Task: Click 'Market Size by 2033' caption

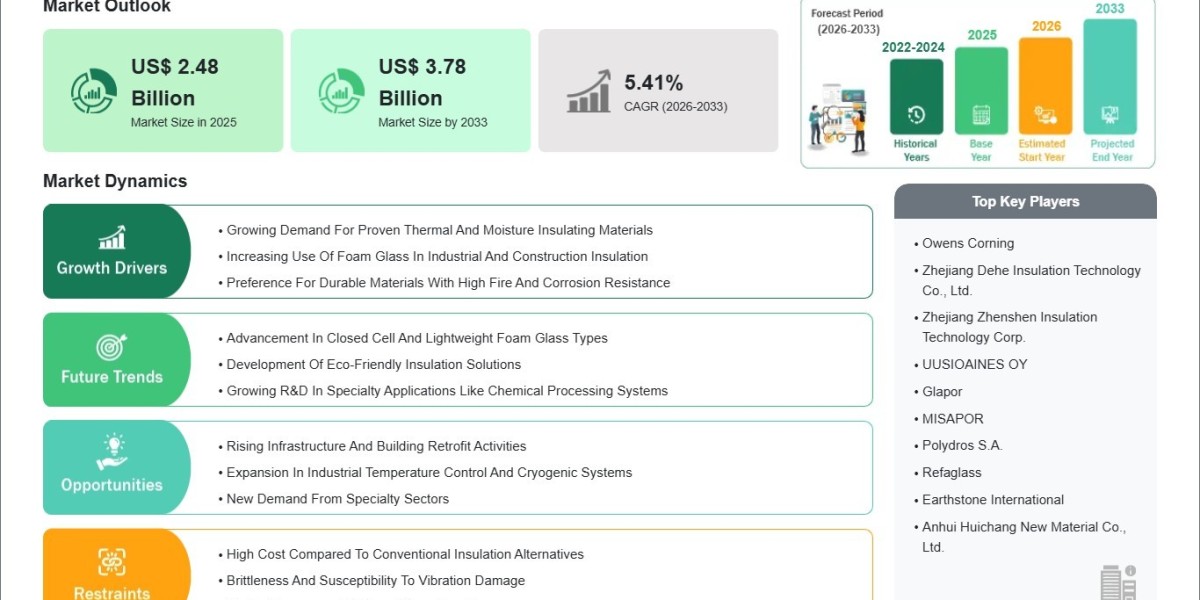Action: tap(433, 122)
